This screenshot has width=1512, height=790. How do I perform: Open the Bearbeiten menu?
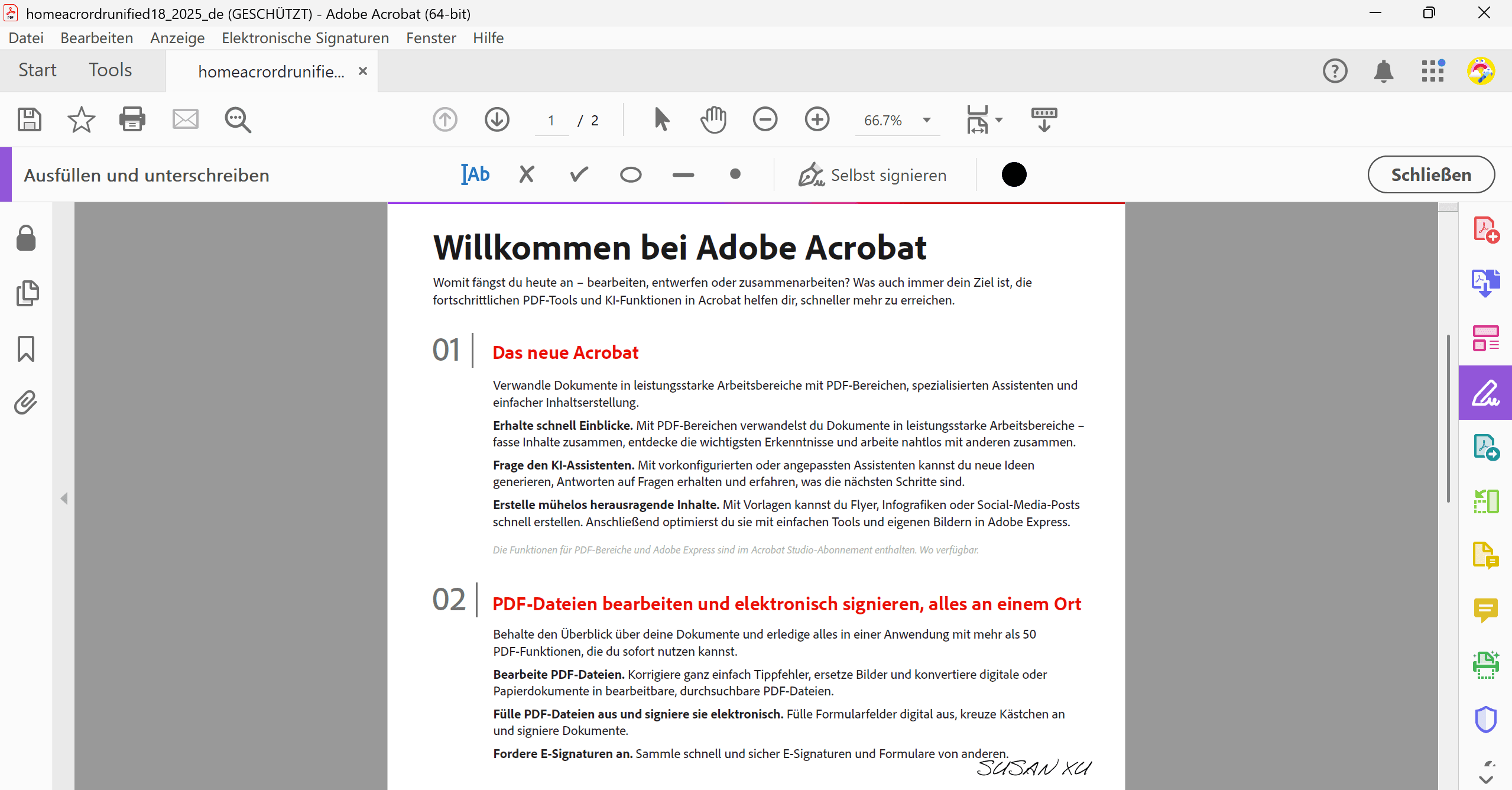point(97,38)
